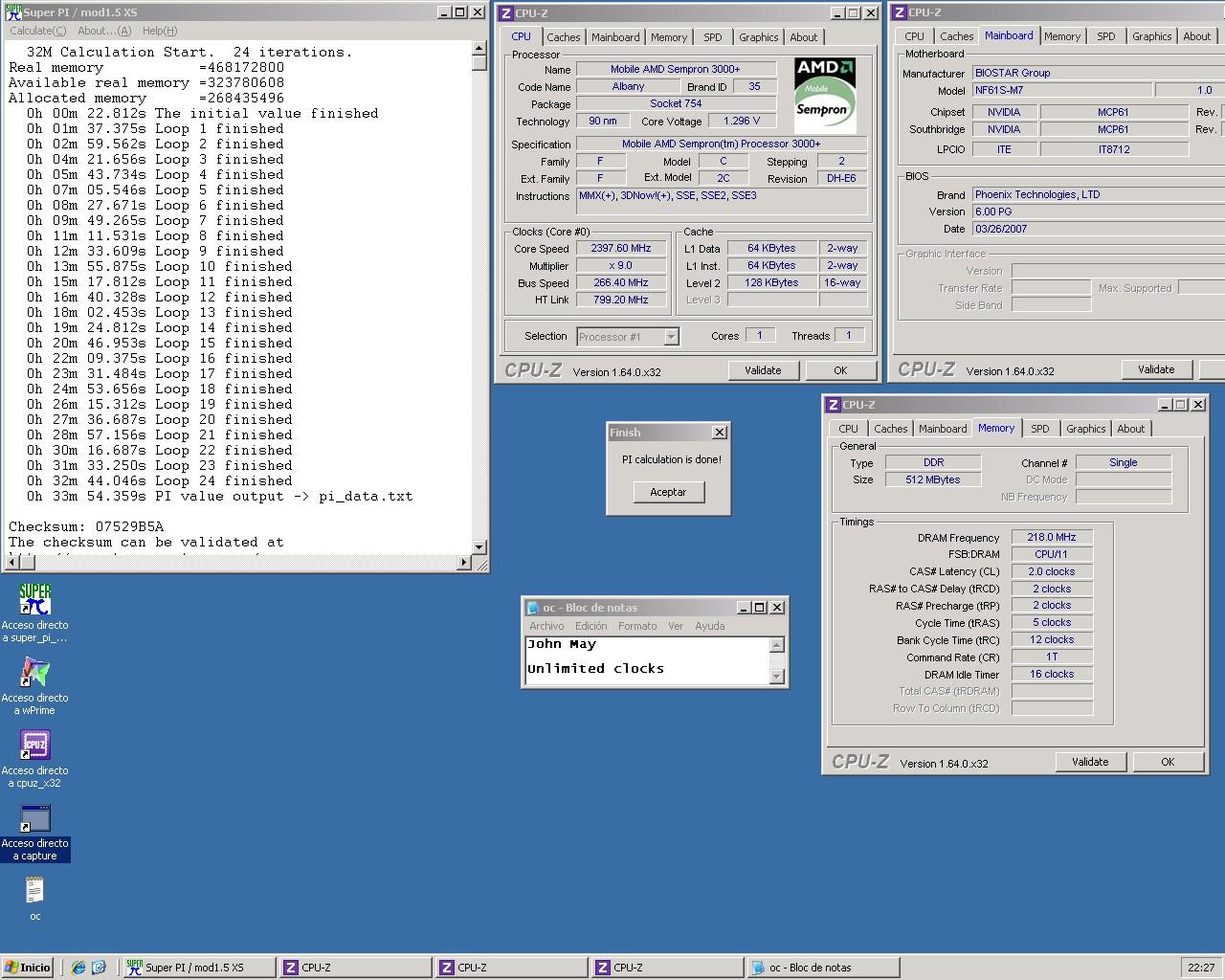Click Validate in CPU-Z CPU window
Screen dimensions: 1225x980
[x=763, y=370]
